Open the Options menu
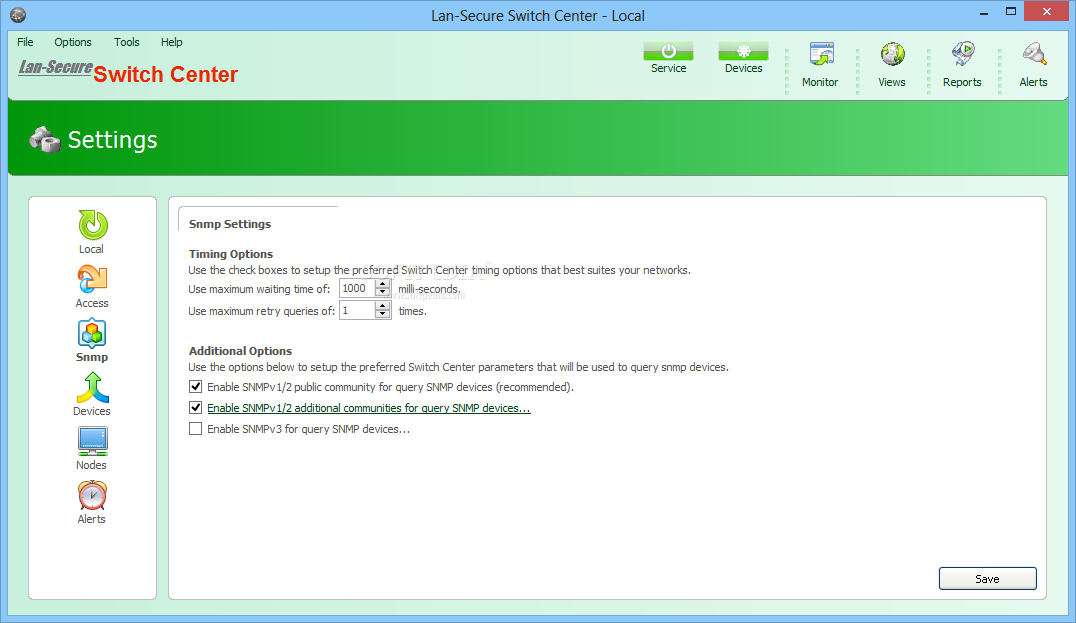1076x623 pixels. pyautogui.click(x=73, y=42)
